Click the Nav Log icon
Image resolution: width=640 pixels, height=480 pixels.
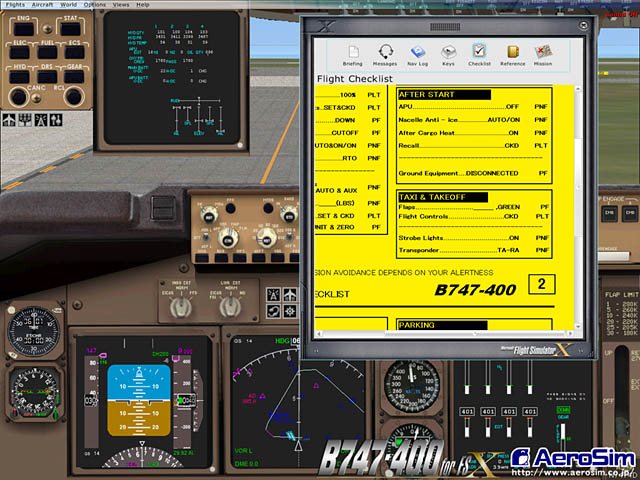pos(417,54)
